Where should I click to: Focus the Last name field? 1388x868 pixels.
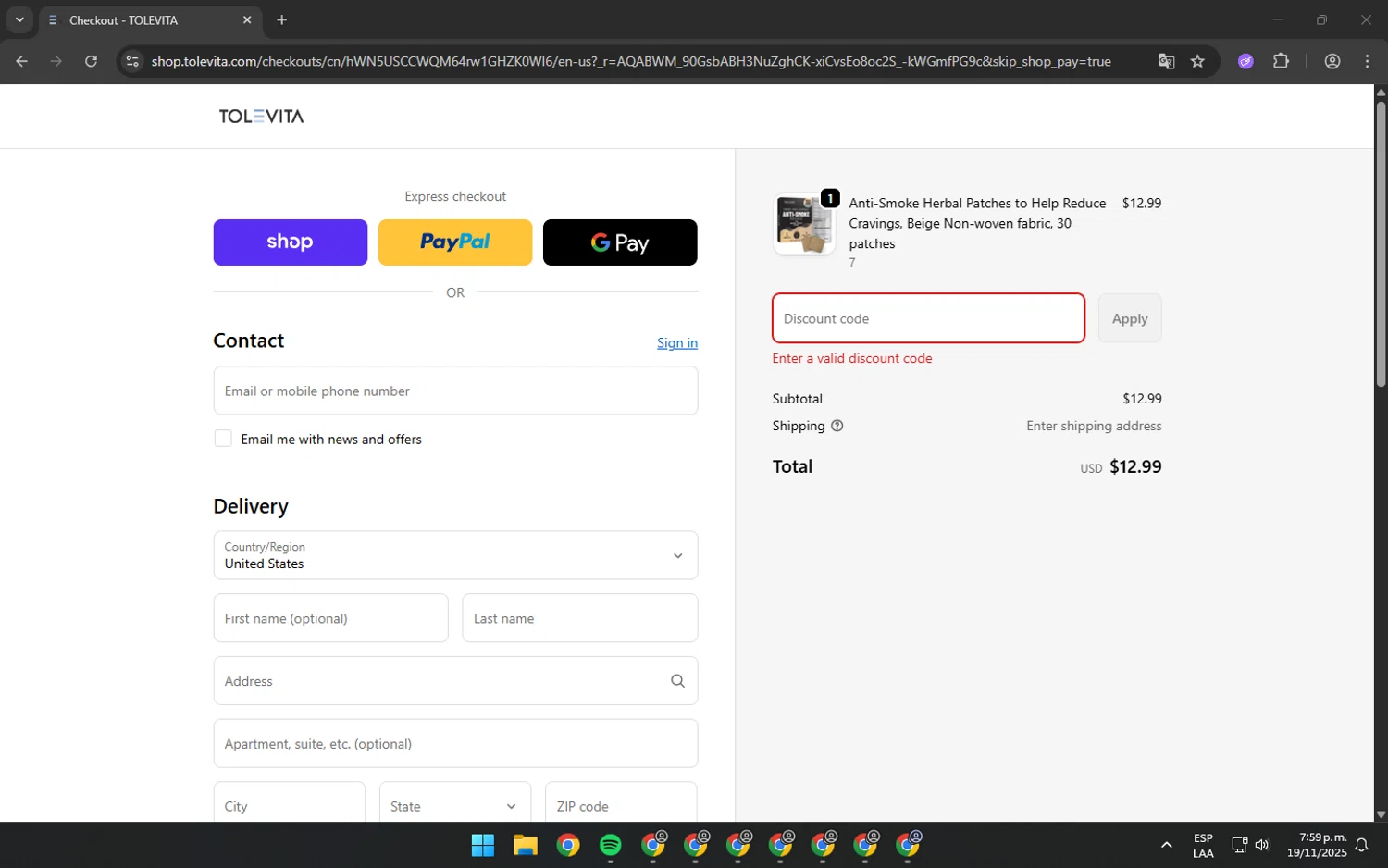tap(580, 618)
